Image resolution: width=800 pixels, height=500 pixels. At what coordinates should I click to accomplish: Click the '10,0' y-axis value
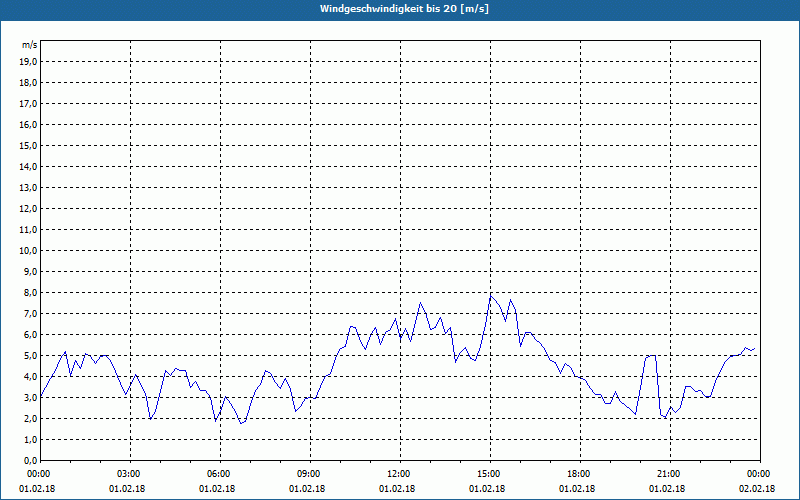29,251
